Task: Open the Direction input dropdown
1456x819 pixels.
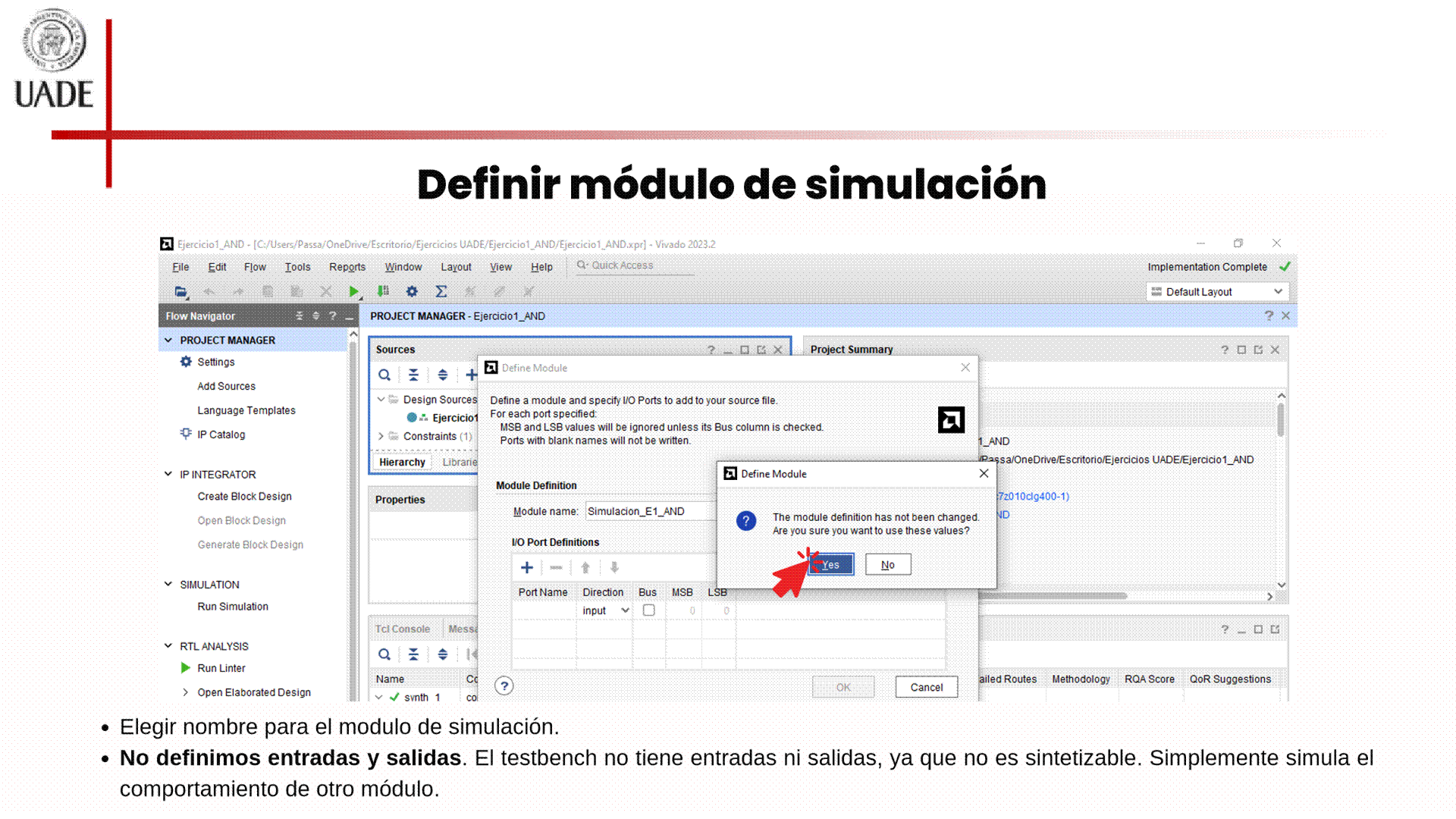Action: point(605,610)
